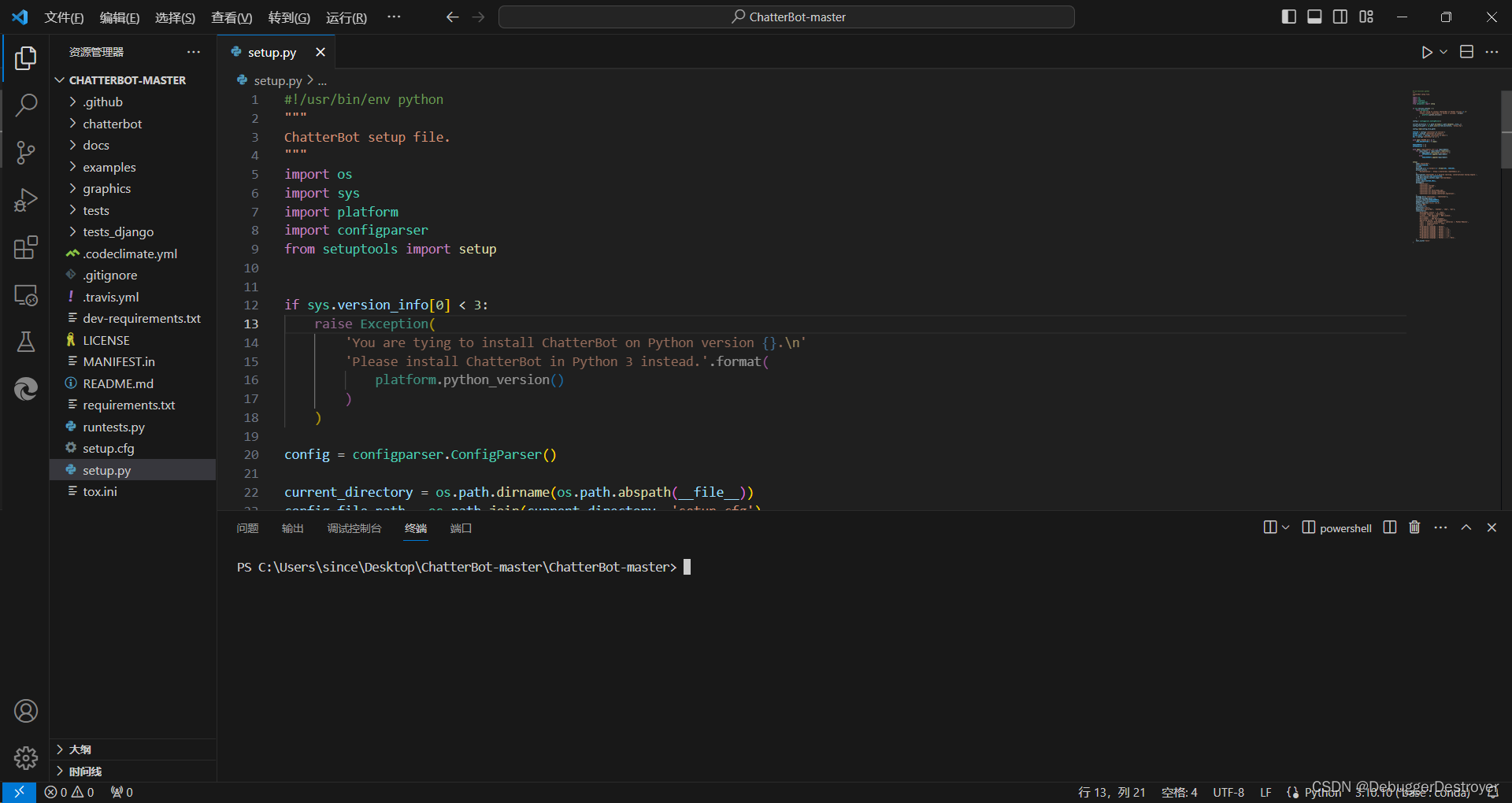The height and width of the screenshot is (803, 1512).
Task: Open editor more actions ellipsis
Action: click(x=1492, y=52)
